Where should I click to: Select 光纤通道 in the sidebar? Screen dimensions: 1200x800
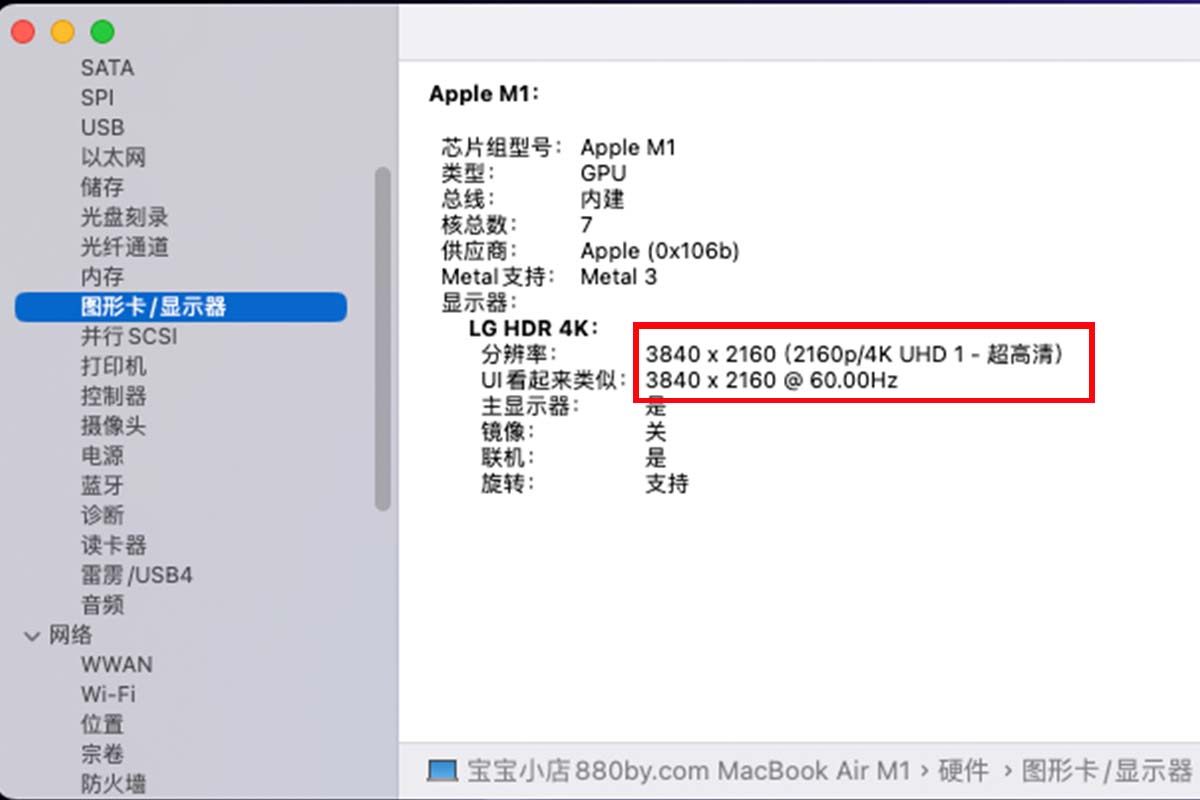click(125, 247)
